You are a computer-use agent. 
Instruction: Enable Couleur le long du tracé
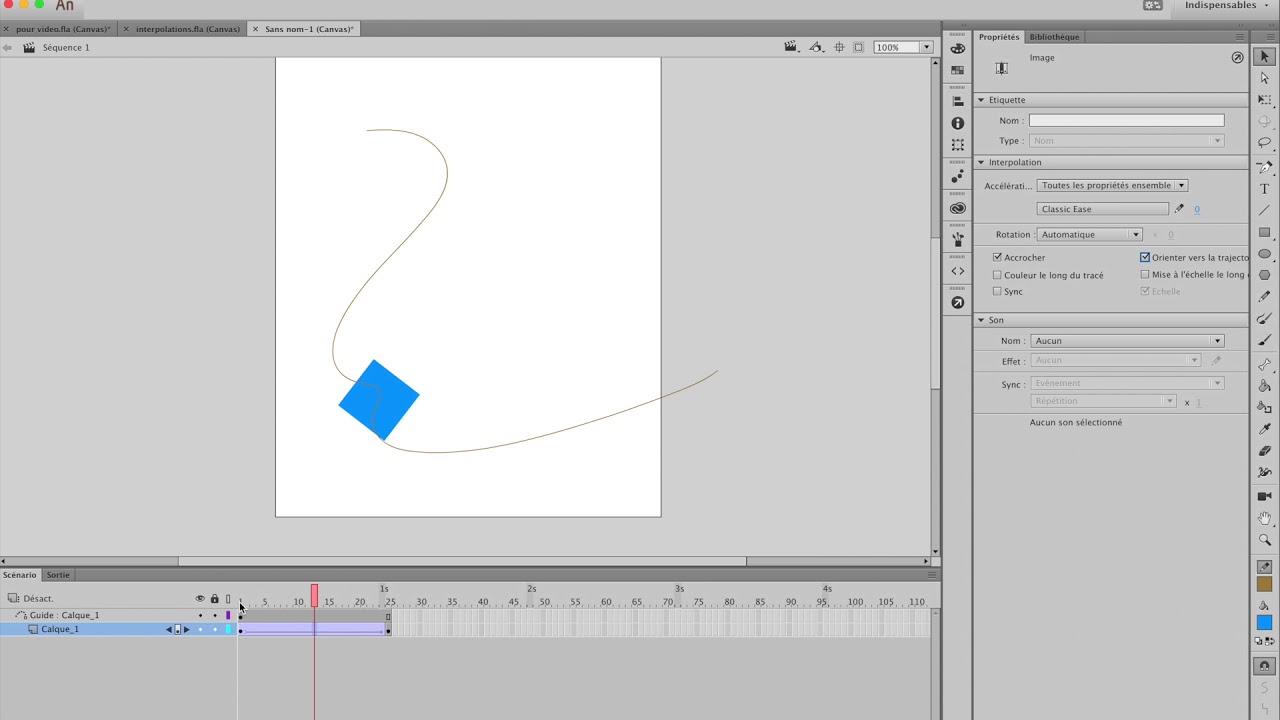[x=997, y=275]
